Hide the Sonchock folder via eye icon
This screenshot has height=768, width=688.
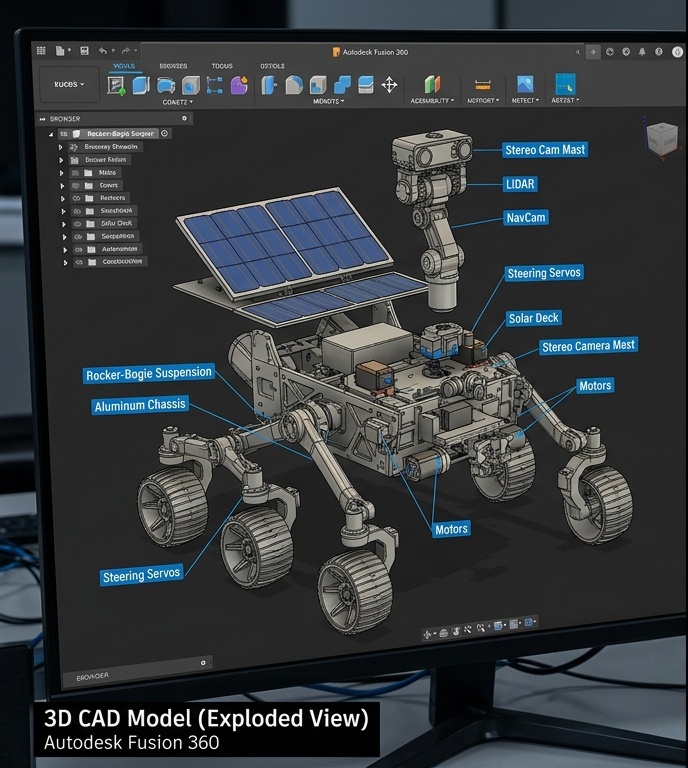[77, 211]
